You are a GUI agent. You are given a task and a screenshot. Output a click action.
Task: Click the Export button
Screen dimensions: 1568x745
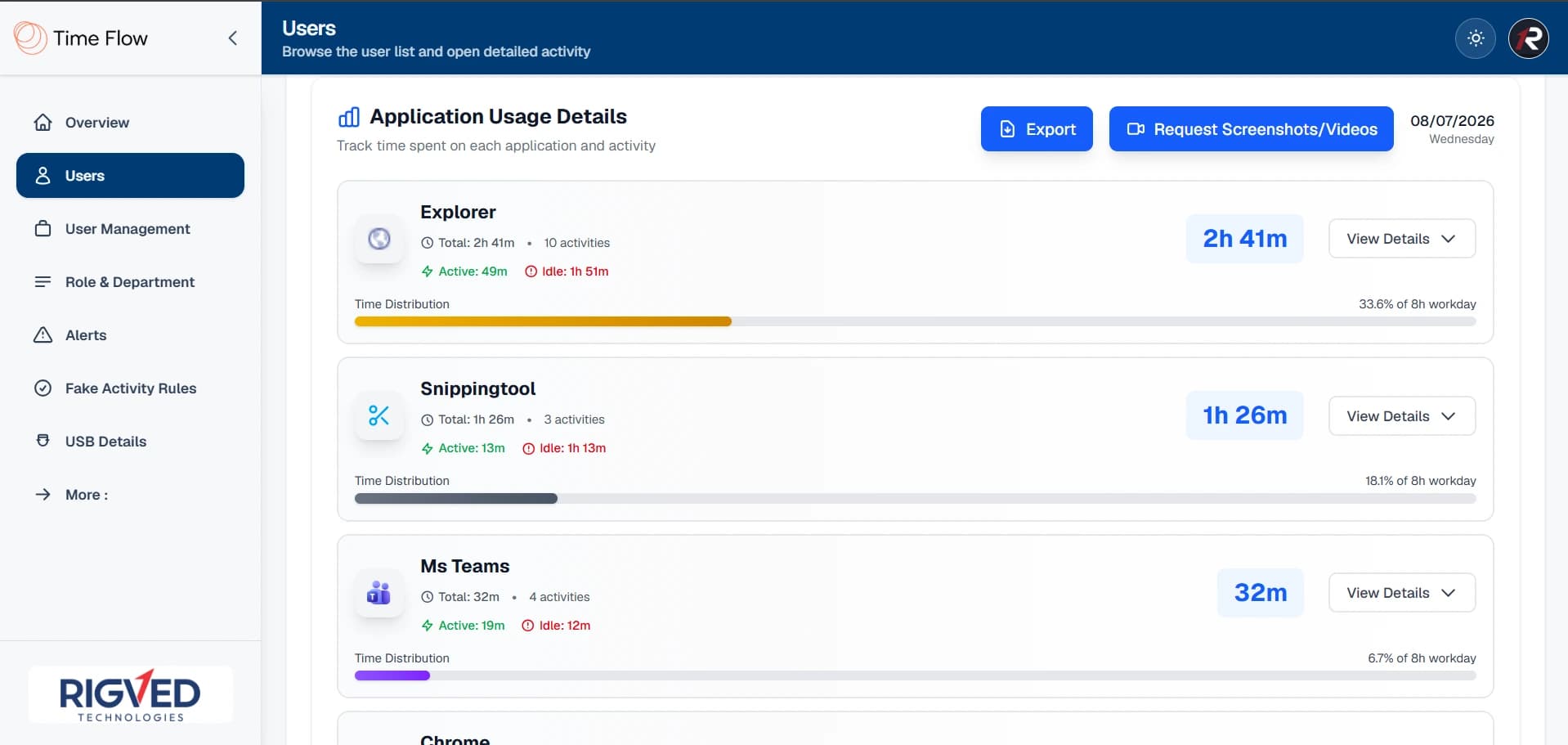pyautogui.click(x=1037, y=129)
